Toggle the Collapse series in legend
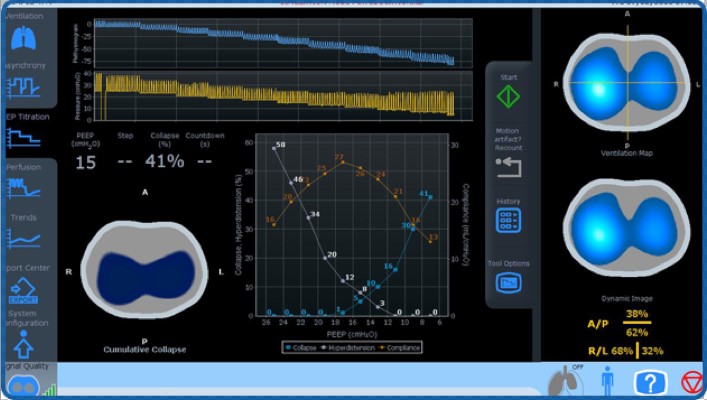707x400 pixels. (300, 348)
